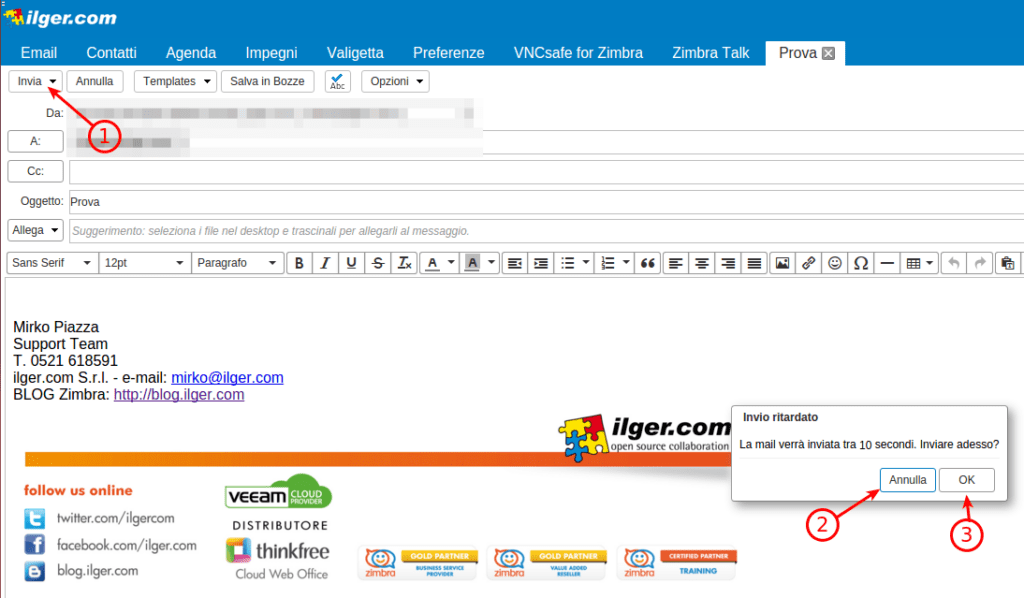Open the 12pt font size dropdown

coord(144,262)
